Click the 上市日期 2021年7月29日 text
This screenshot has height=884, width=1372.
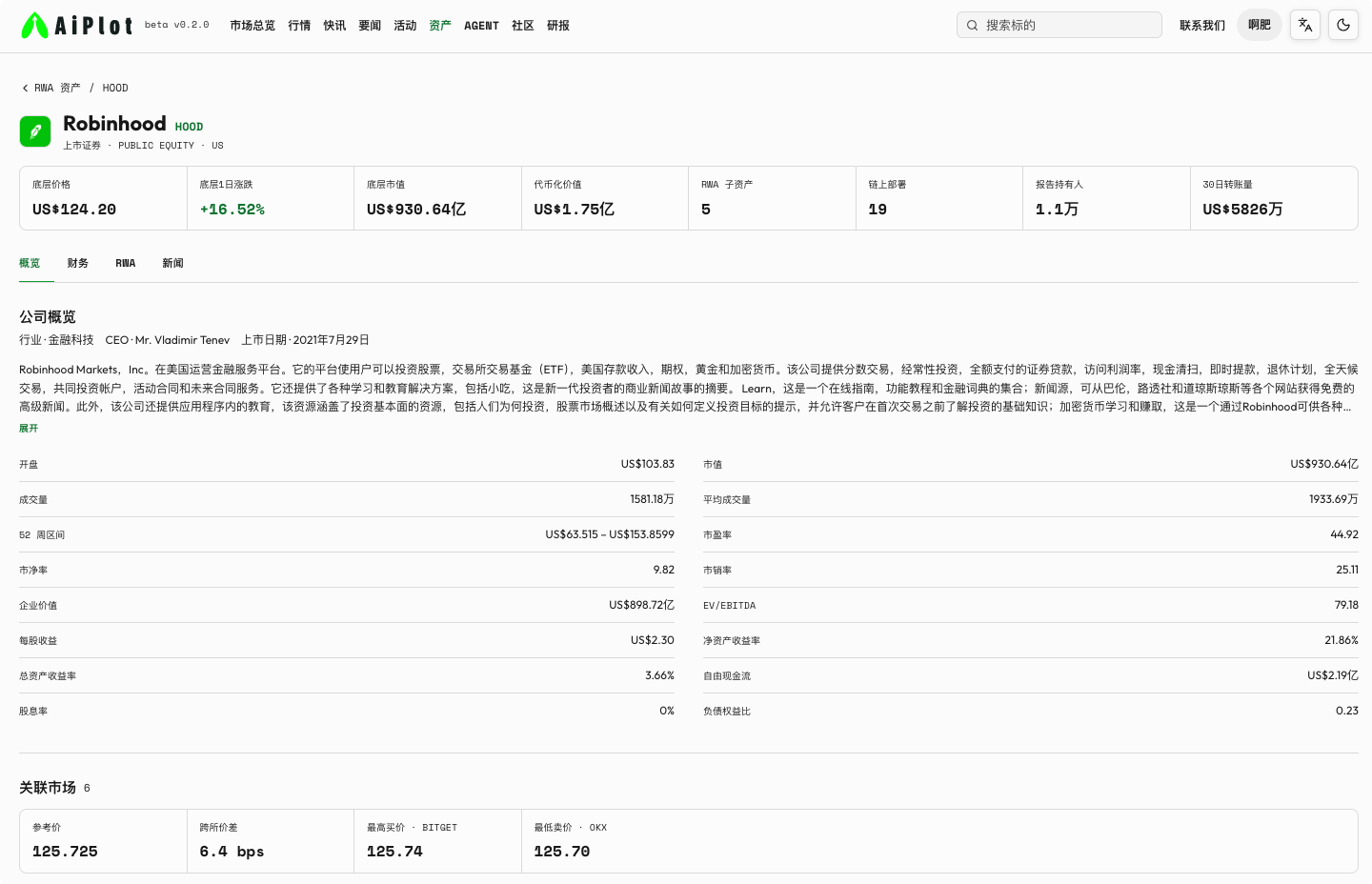tap(306, 340)
